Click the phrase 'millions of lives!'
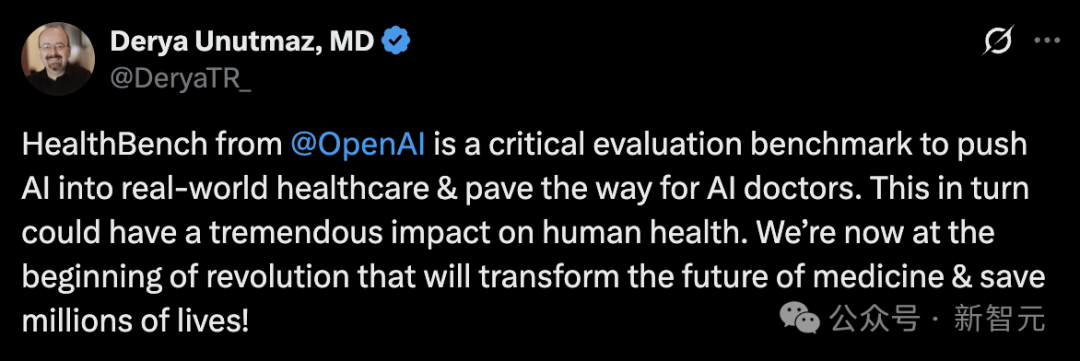This screenshot has height=361, width=1080. (135, 321)
